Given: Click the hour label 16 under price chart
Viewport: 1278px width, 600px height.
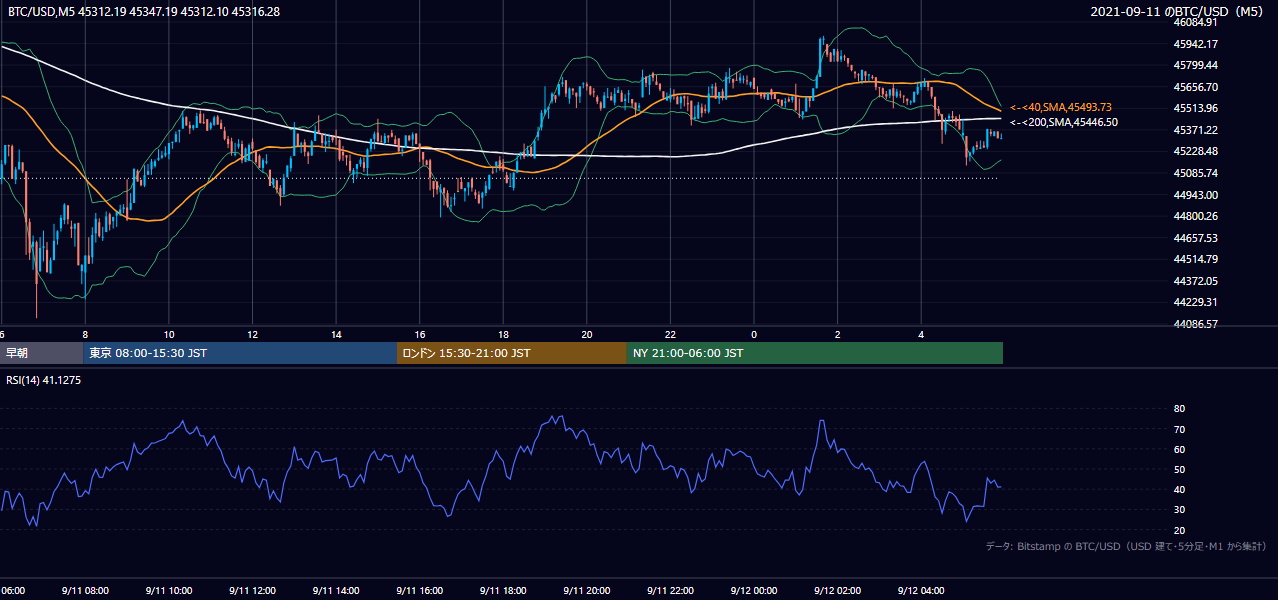Looking at the screenshot, I should tap(420, 334).
